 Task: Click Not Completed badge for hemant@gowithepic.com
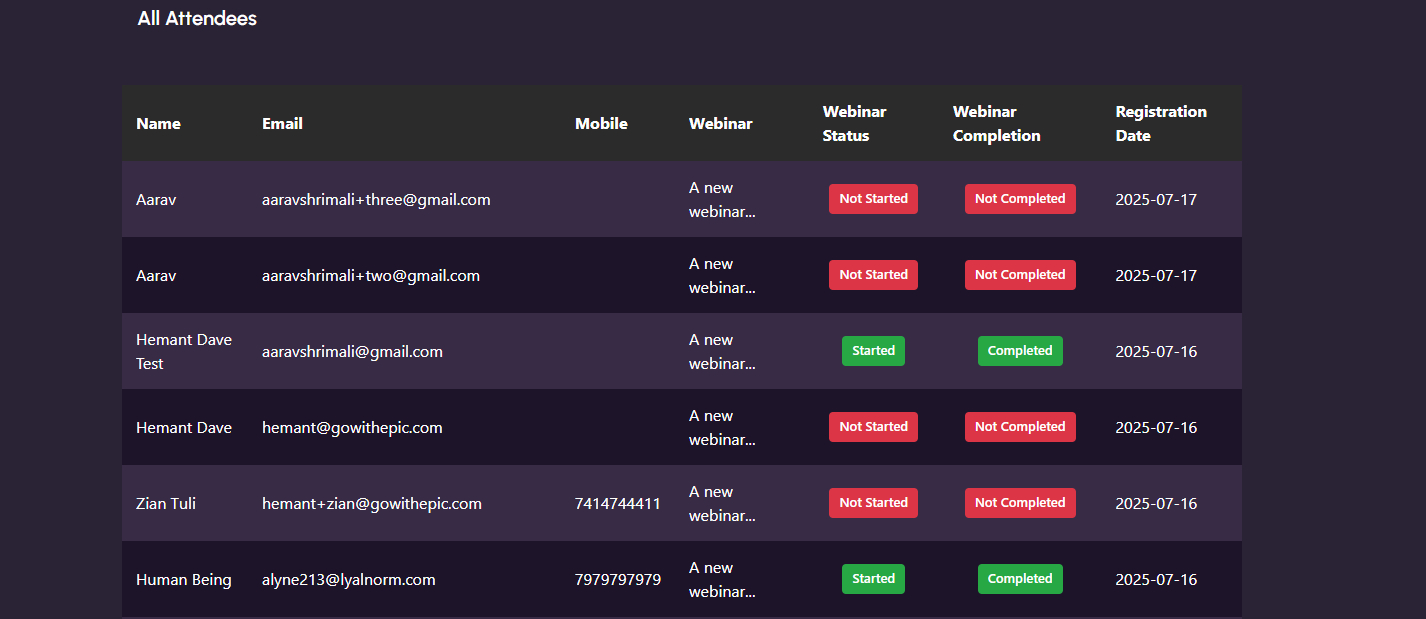pyautogui.click(x=1020, y=427)
